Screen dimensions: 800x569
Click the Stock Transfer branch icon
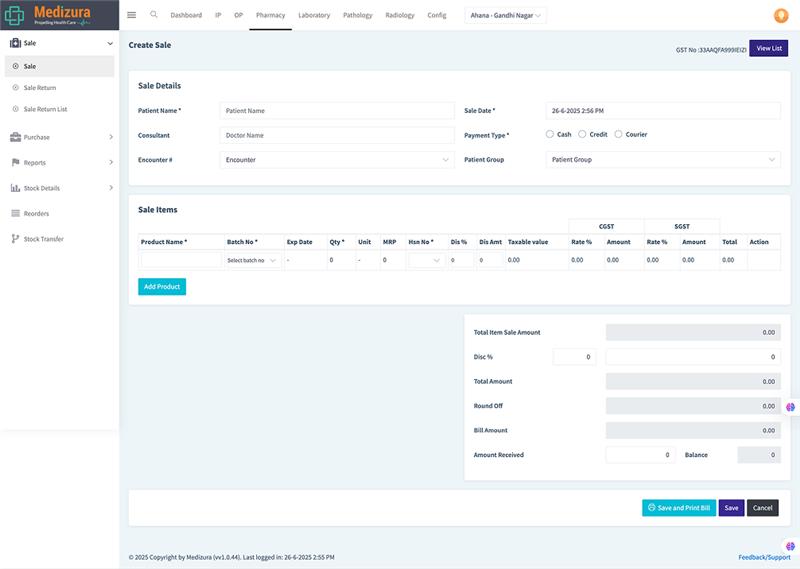pyautogui.click(x=15, y=239)
